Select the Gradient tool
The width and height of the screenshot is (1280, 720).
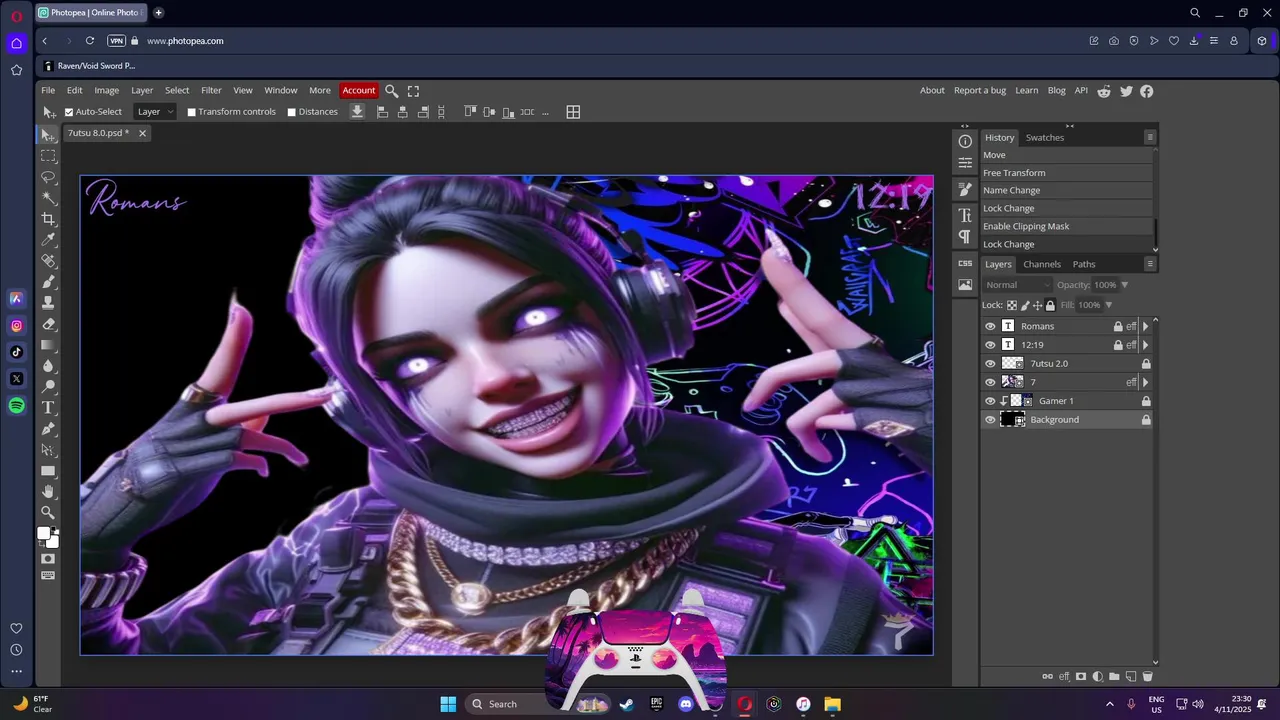coord(48,345)
